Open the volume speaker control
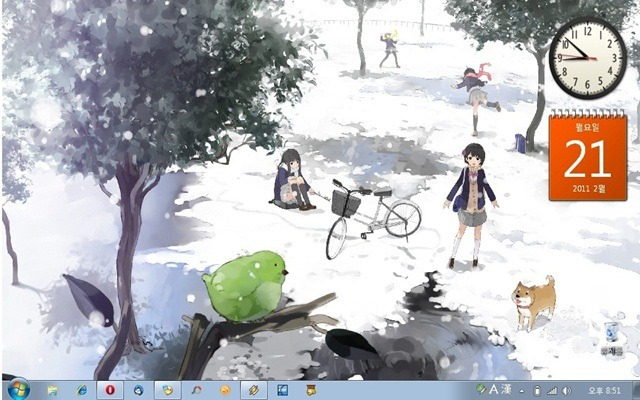Screen dimensions: 640x400 (567, 391)
